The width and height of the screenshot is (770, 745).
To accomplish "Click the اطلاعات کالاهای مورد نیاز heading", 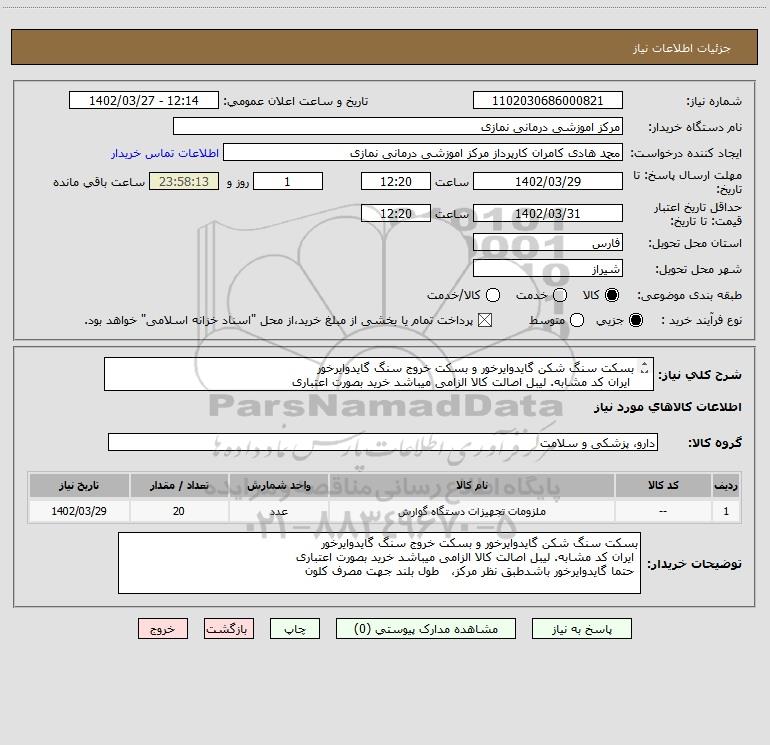I will click(667, 407).
